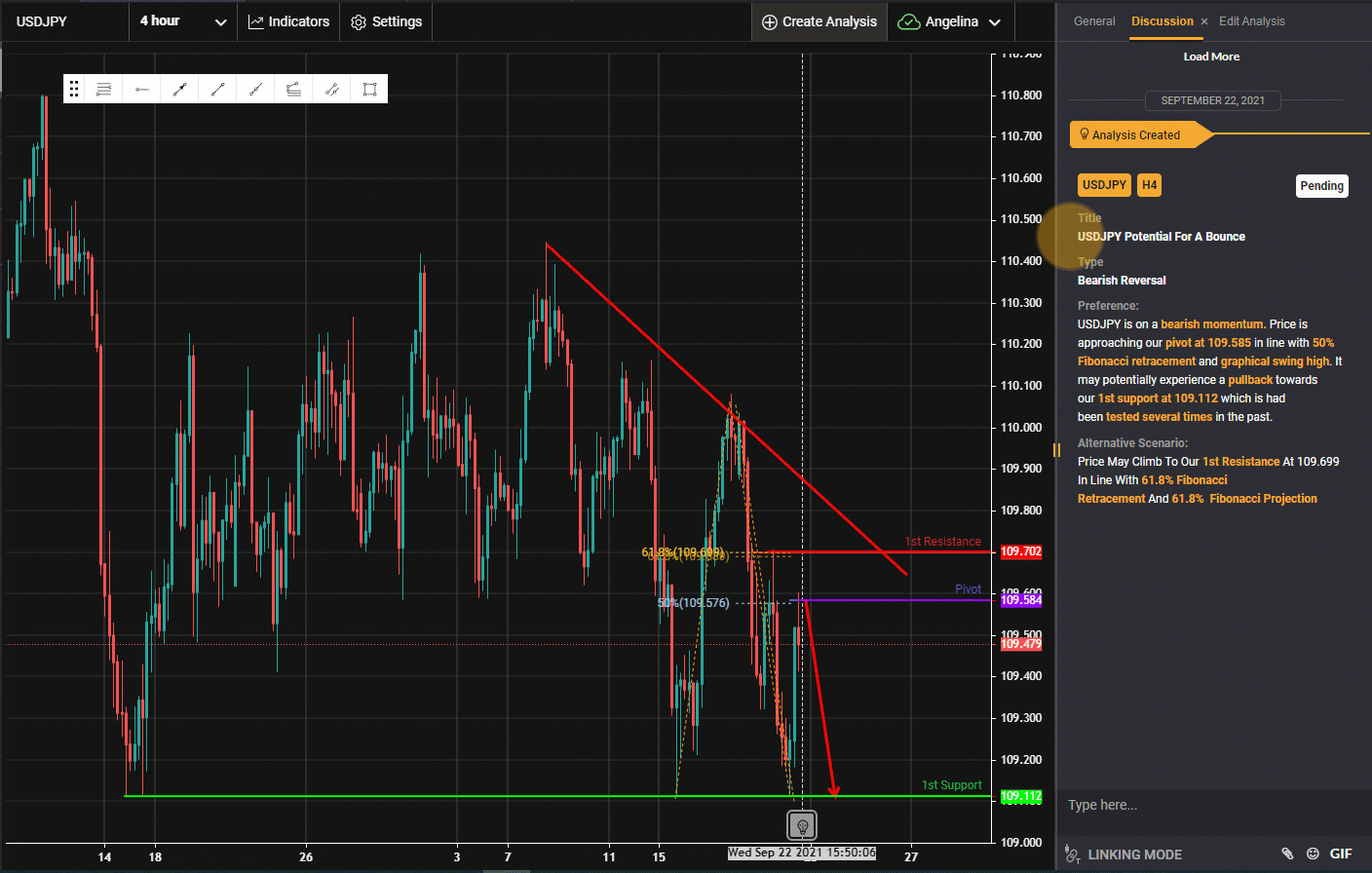Click the September 22, 2021 date label
This screenshot has height=873, width=1372.
(x=1212, y=100)
